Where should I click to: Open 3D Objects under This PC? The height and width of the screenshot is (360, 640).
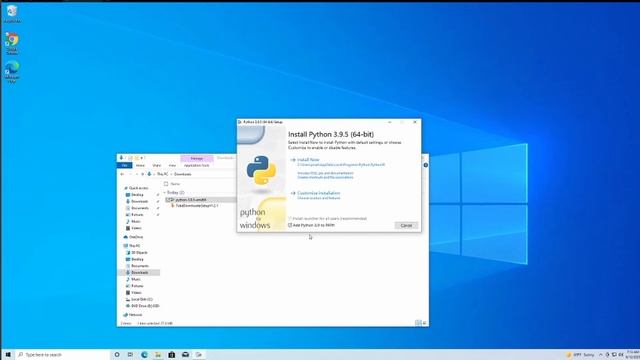(139, 253)
